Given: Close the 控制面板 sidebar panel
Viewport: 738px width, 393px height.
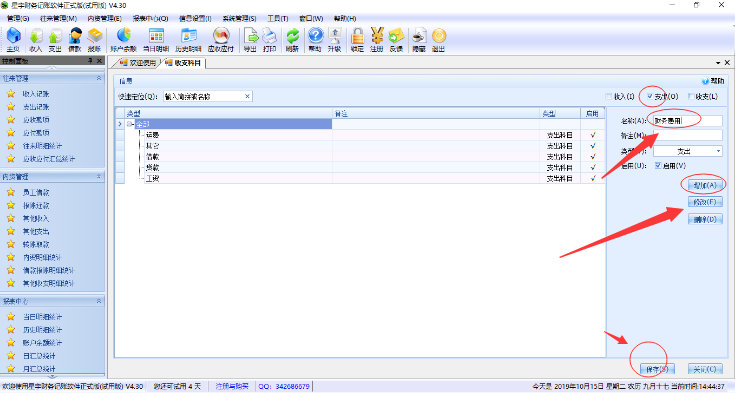Looking at the screenshot, I should click(99, 61).
